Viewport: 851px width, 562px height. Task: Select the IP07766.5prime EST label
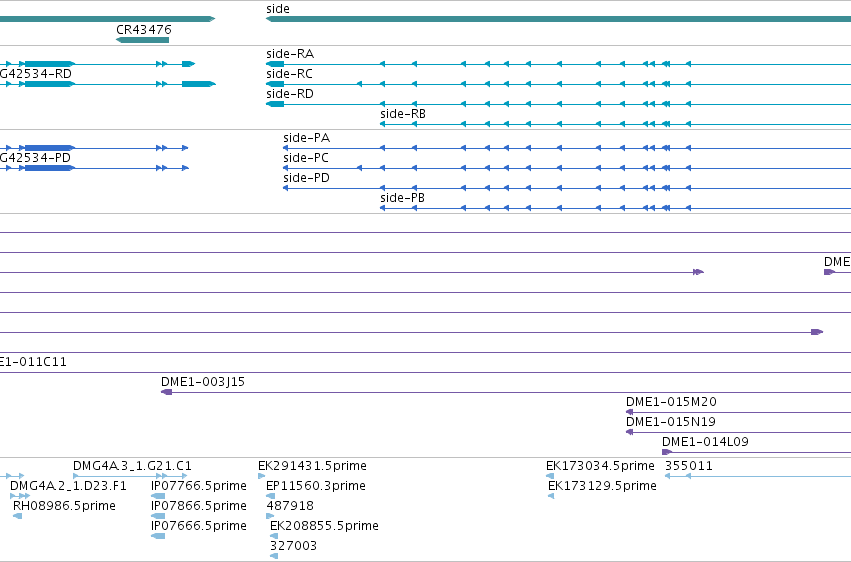pyautogui.click(x=199, y=486)
